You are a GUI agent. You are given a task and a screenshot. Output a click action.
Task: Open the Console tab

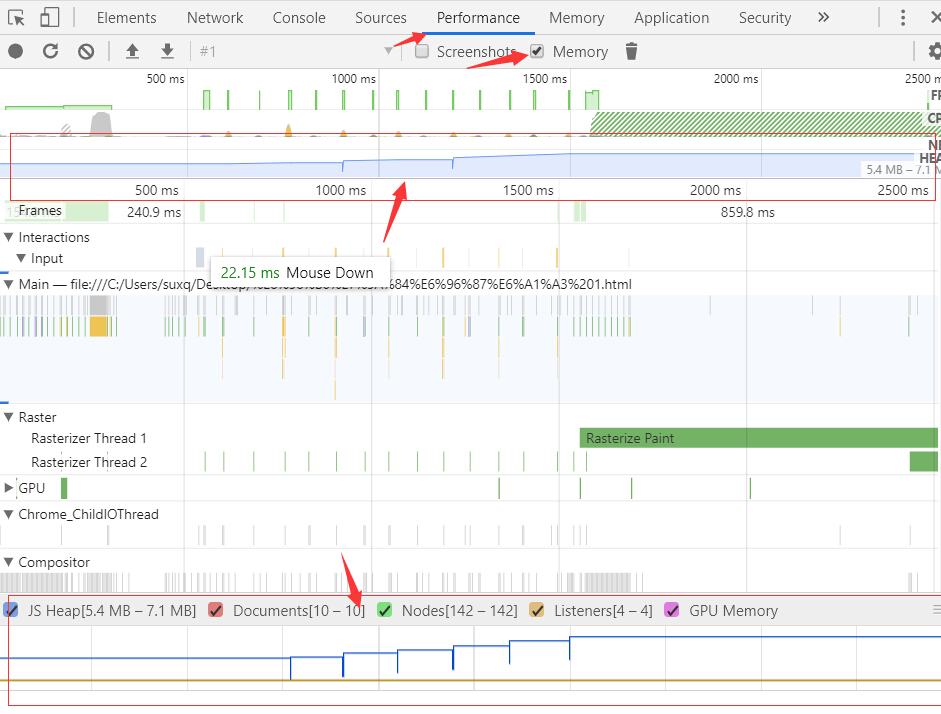coord(299,17)
